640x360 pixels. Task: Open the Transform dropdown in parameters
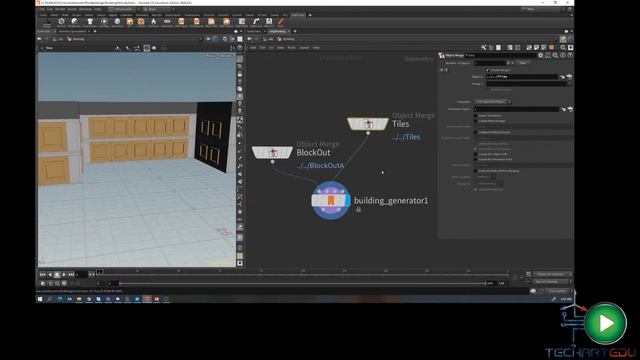pyautogui.click(x=493, y=102)
